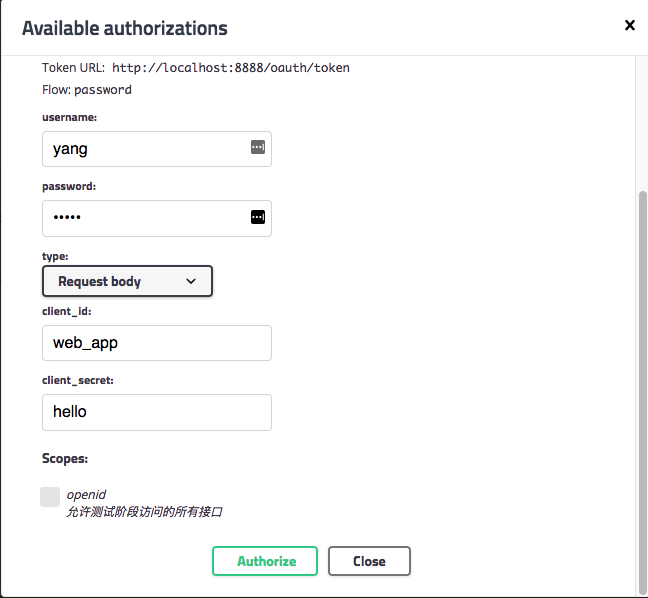The height and width of the screenshot is (598, 648).
Task: Click the openid scope name label
Action: point(86,494)
